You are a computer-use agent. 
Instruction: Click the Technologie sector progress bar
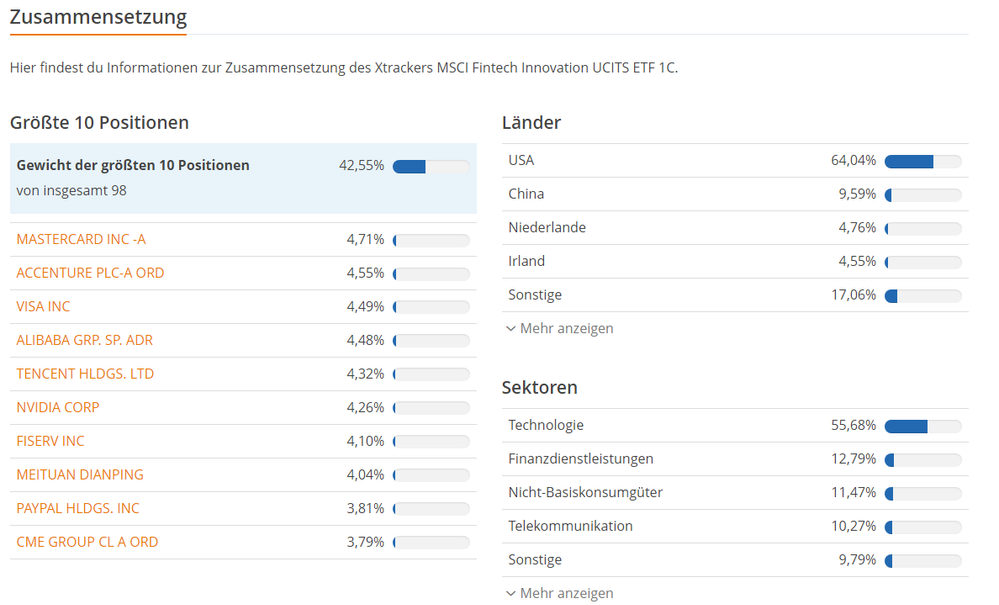click(x=922, y=425)
